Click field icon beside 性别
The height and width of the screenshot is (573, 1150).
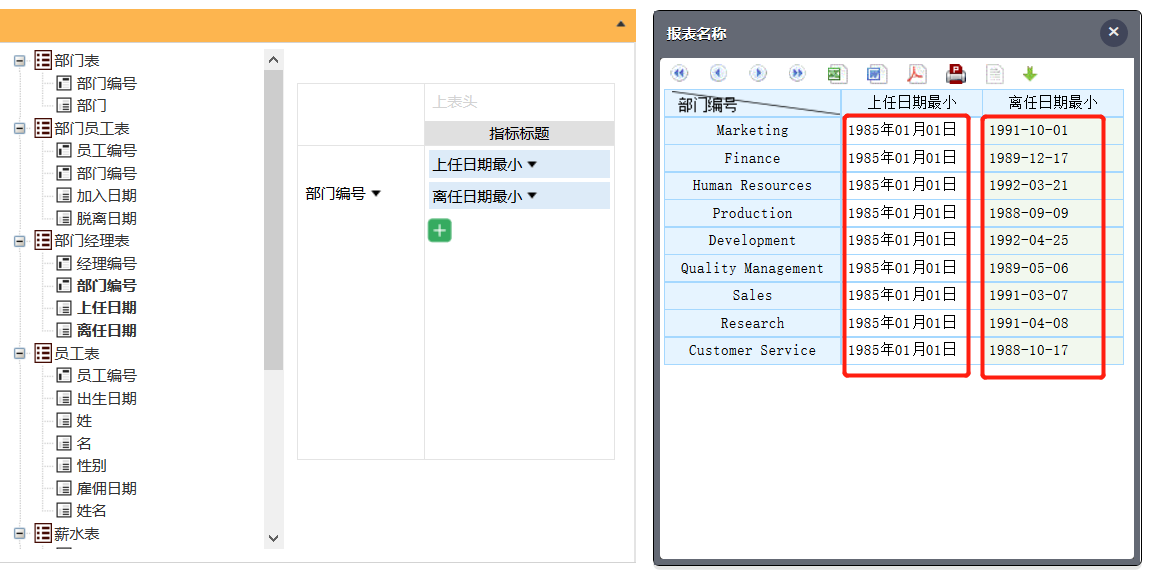click(64, 466)
